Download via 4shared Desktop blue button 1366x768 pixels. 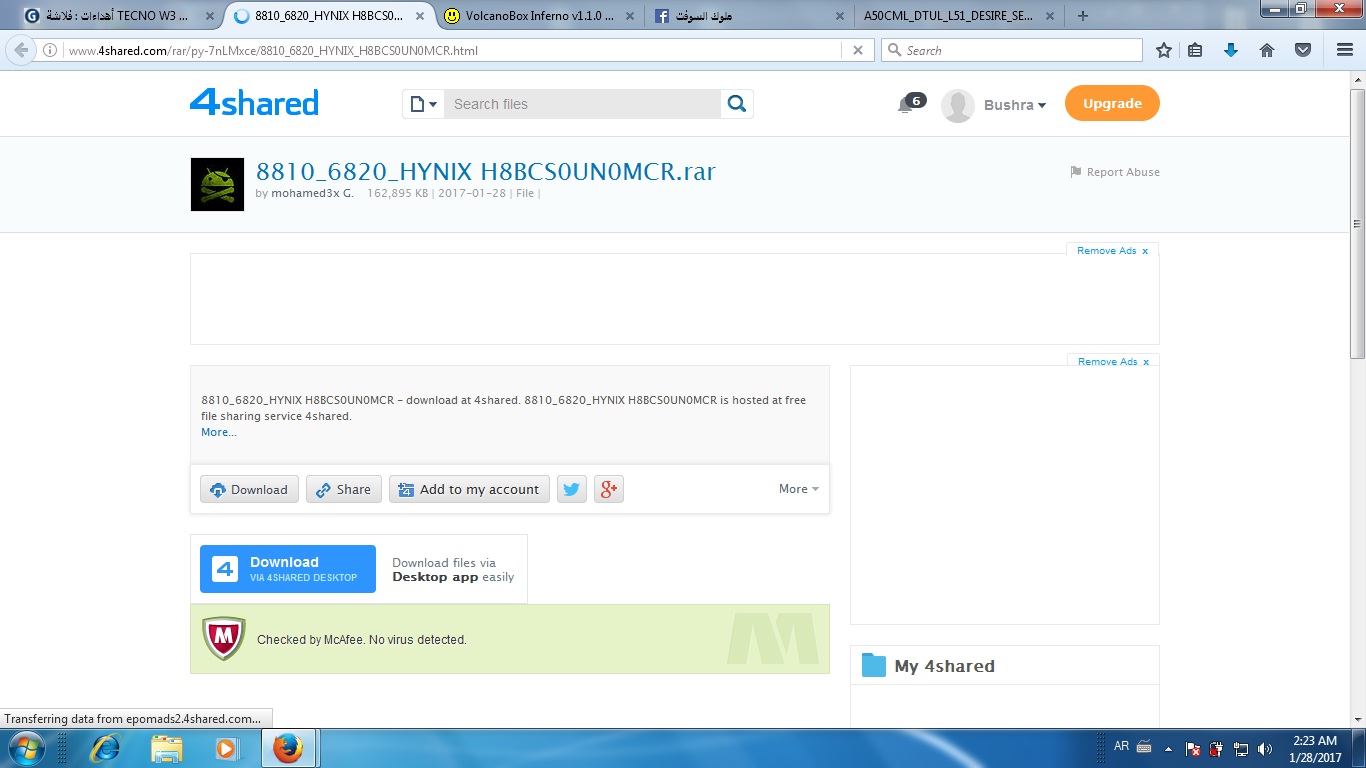[x=288, y=569]
